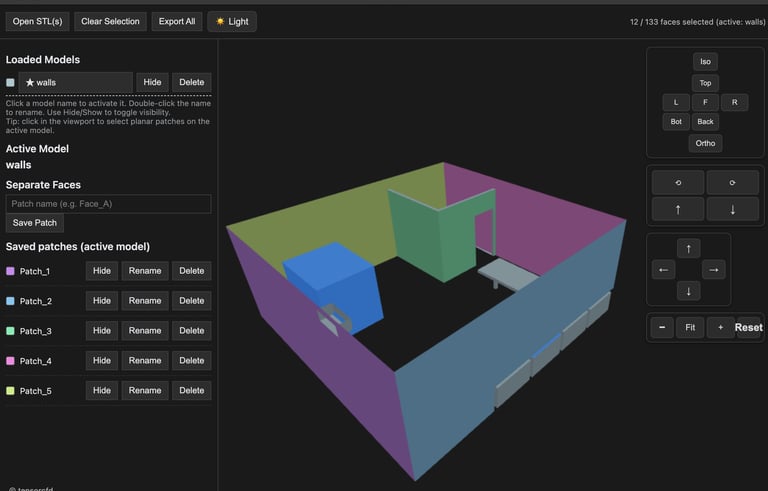
Task: Tilt view down arrow beside rotate icons
Action: (x=732, y=210)
